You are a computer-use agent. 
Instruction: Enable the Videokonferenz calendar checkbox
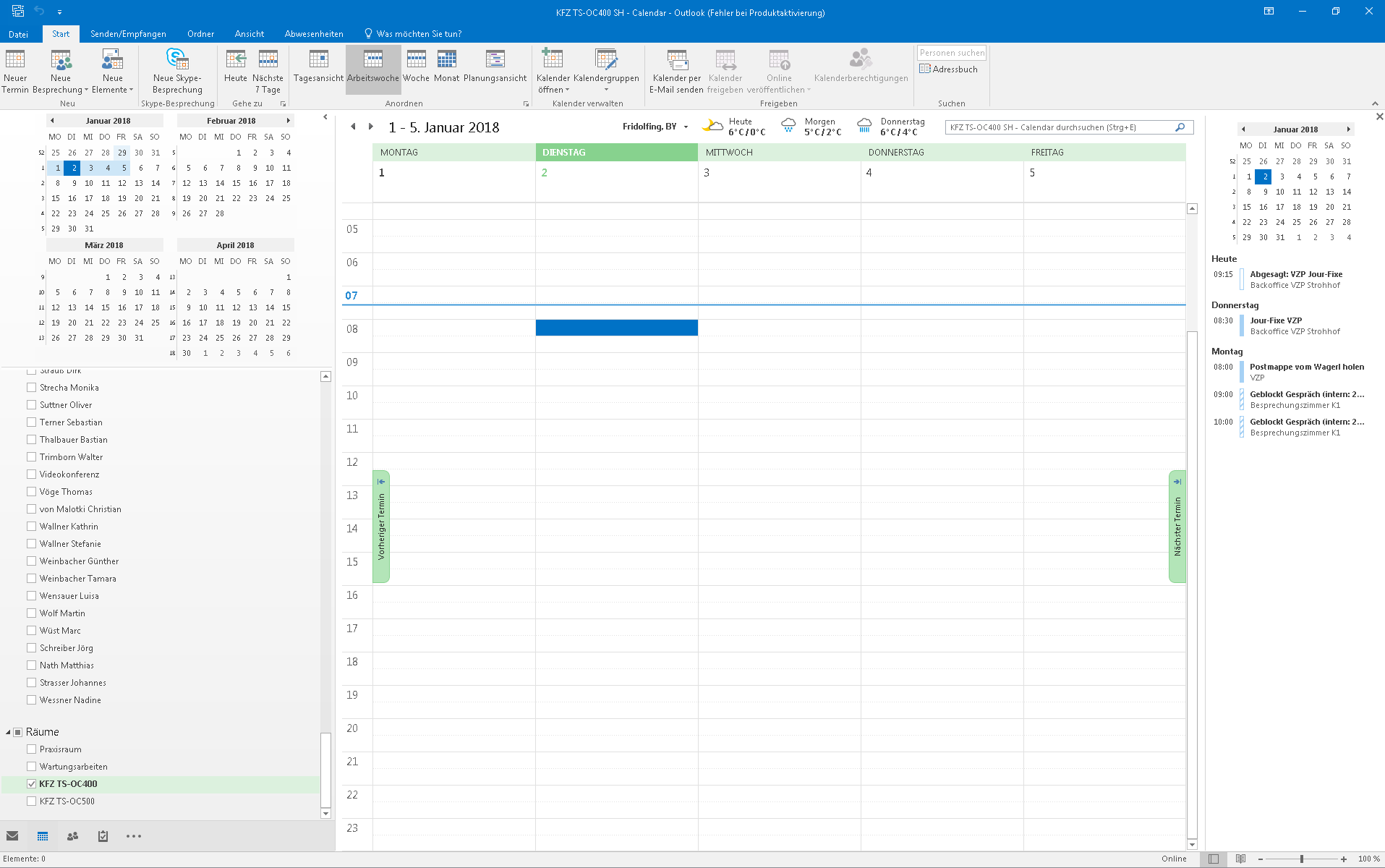click(x=32, y=475)
